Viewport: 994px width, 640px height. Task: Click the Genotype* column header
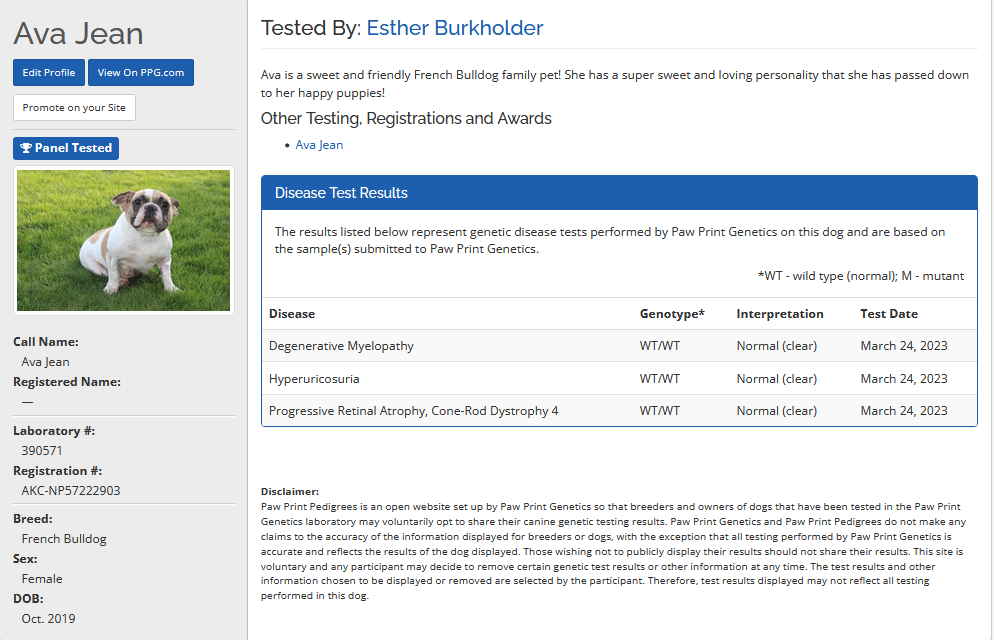point(672,314)
